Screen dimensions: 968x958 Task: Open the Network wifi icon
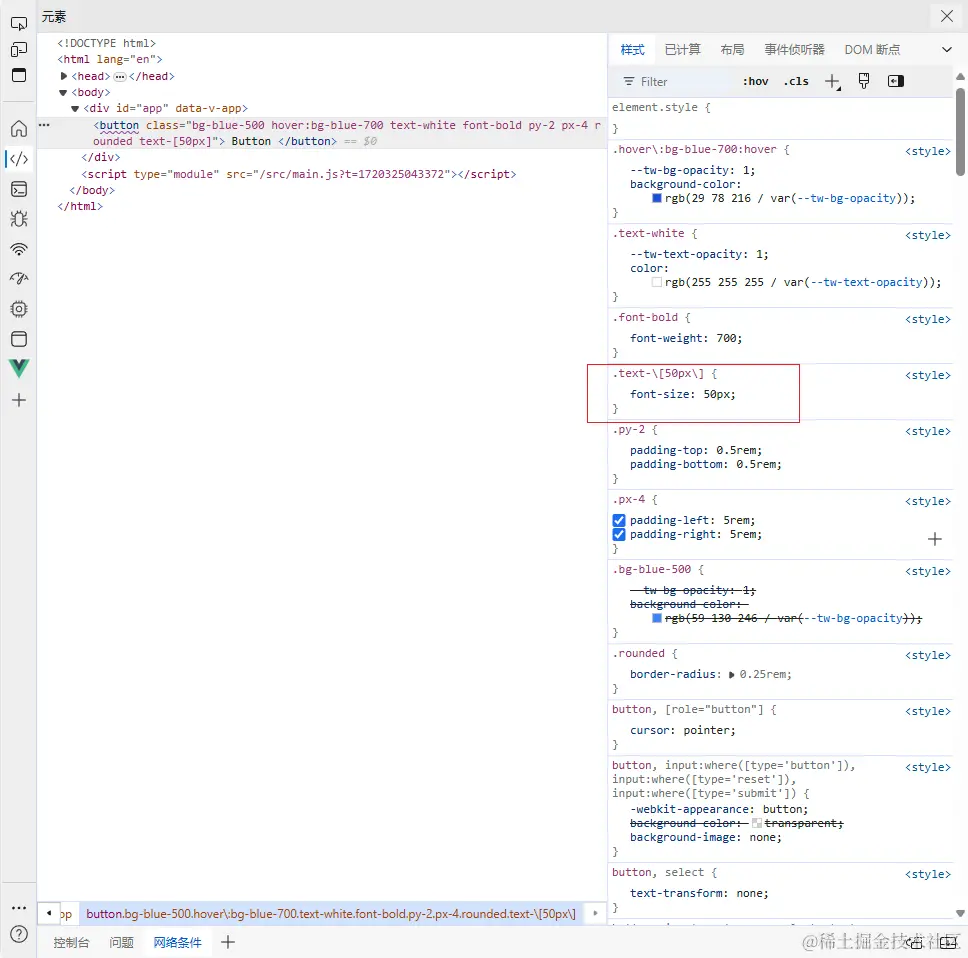click(x=19, y=249)
